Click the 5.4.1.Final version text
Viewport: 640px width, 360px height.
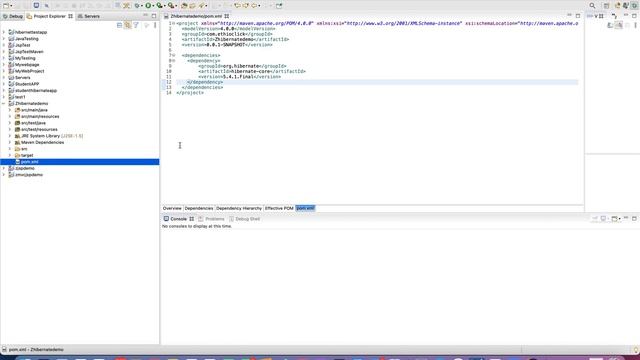click(239, 77)
